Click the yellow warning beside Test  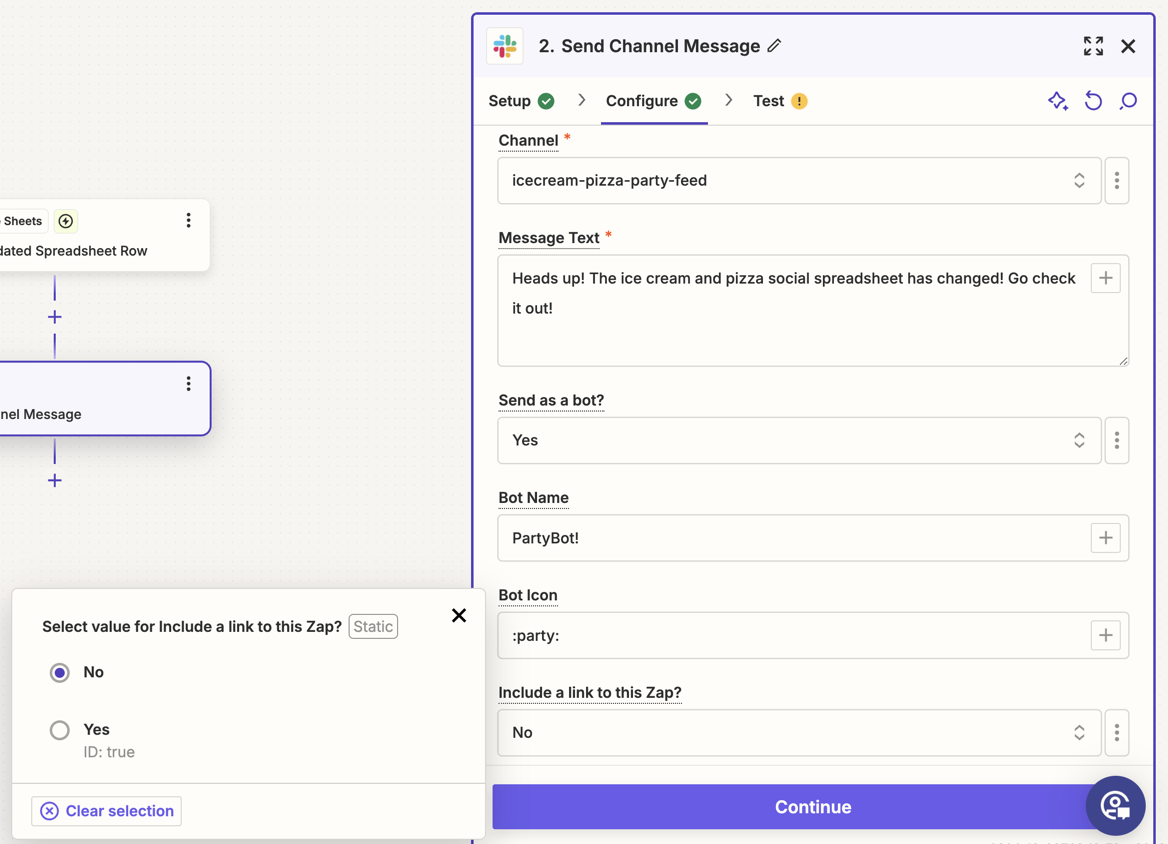point(799,101)
